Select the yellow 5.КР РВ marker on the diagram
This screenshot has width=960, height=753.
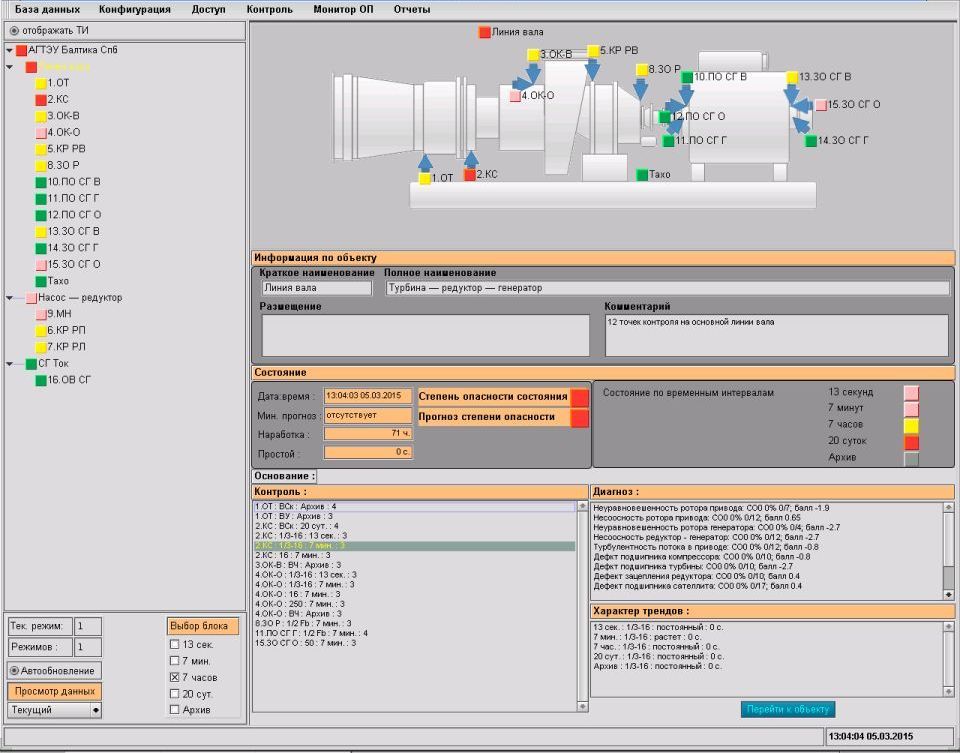[x=593, y=51]
